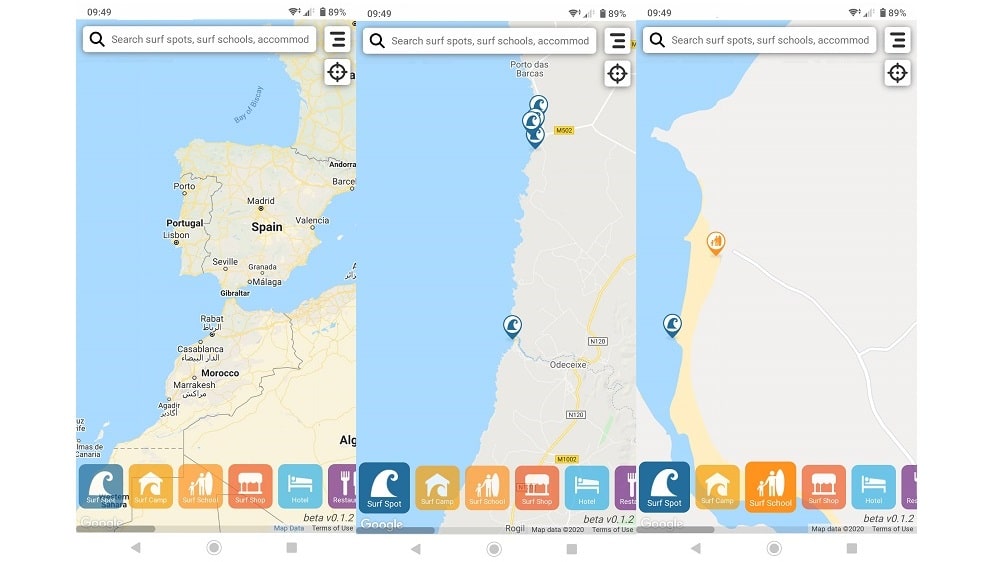Toggle Surf School filter in left screen

click(200, 485)
